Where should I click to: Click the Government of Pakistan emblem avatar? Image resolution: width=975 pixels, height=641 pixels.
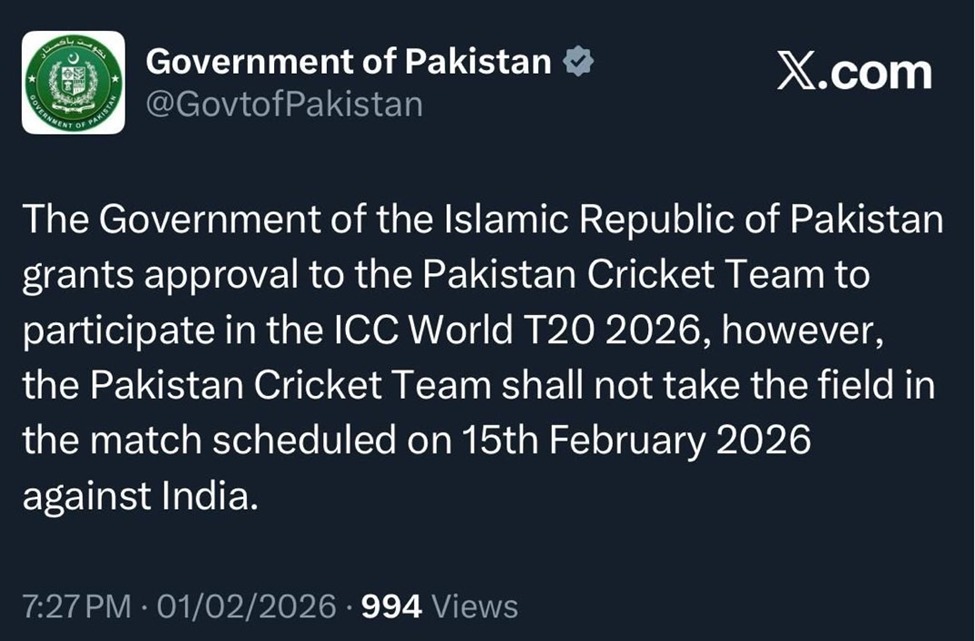pos(73,82)
